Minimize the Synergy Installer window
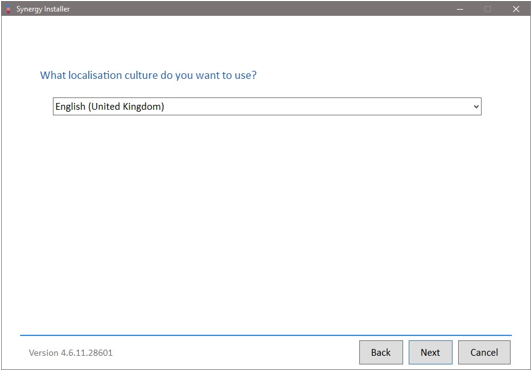Viewport: 532px width, 371px height. pyautogui.click(x=460, y=9)
